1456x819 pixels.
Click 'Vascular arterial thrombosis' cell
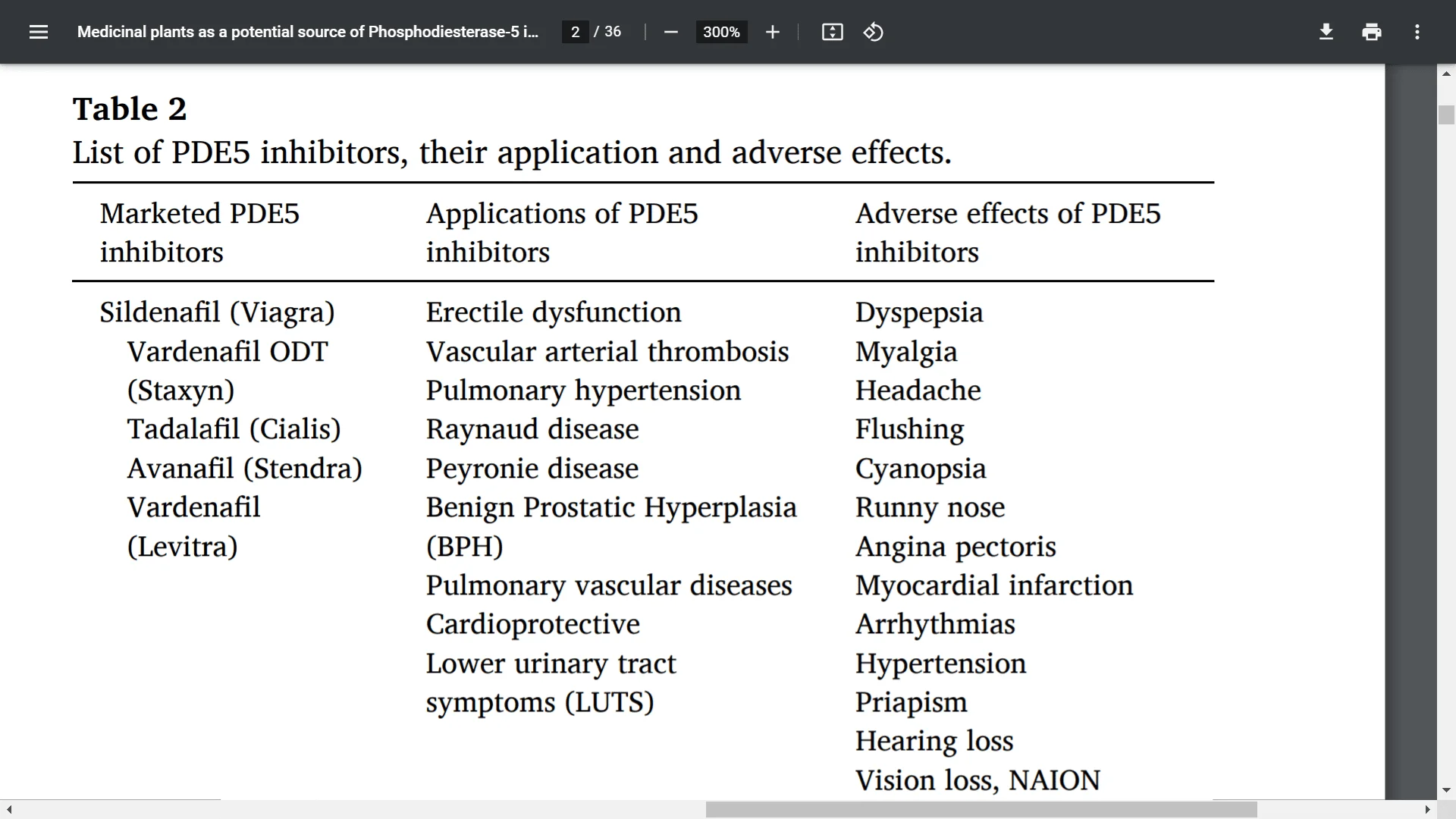607,352
